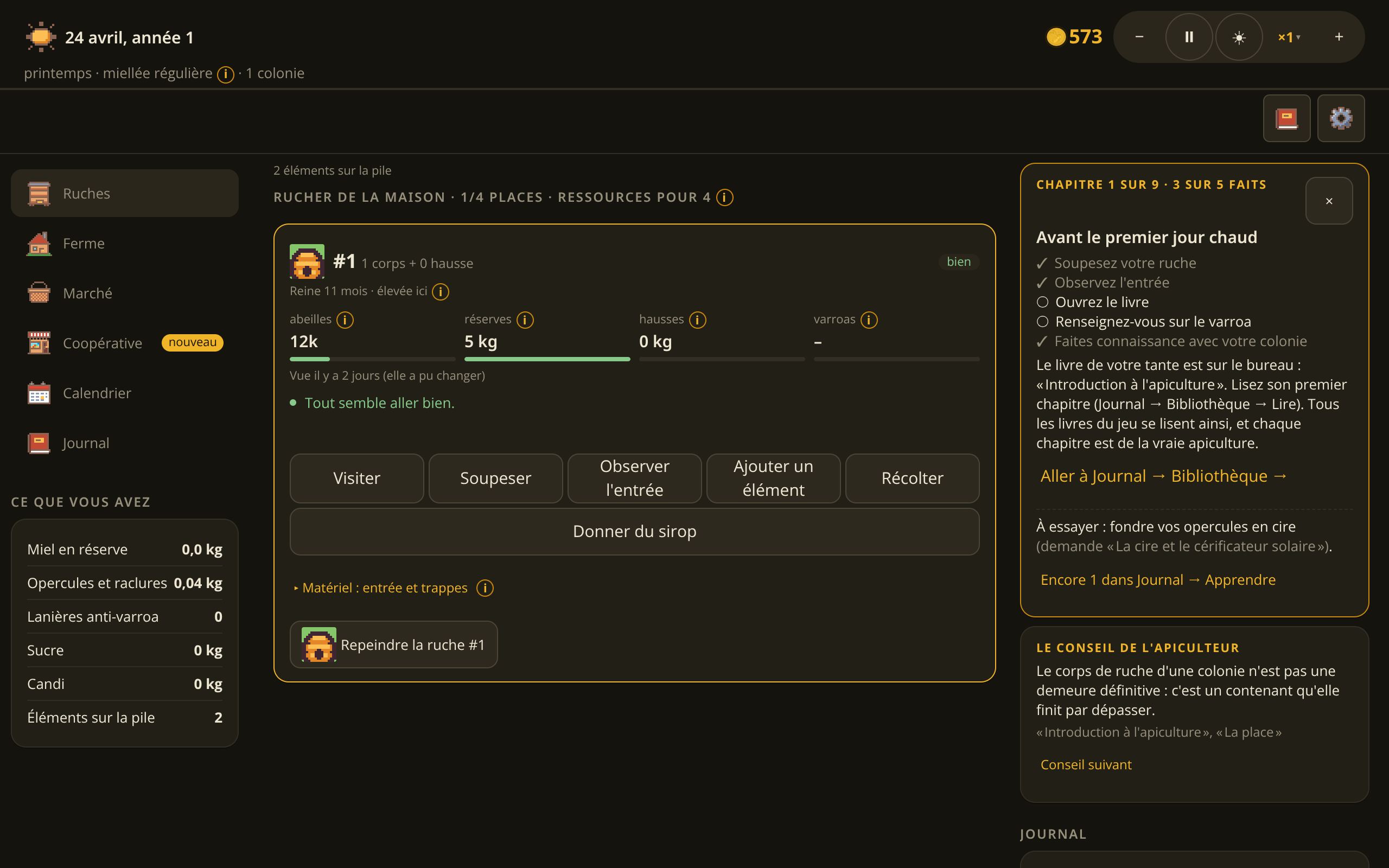Click the Ouvrez le livre task circle
The image size is (1389, 868).
click(x=1042, y=302)
